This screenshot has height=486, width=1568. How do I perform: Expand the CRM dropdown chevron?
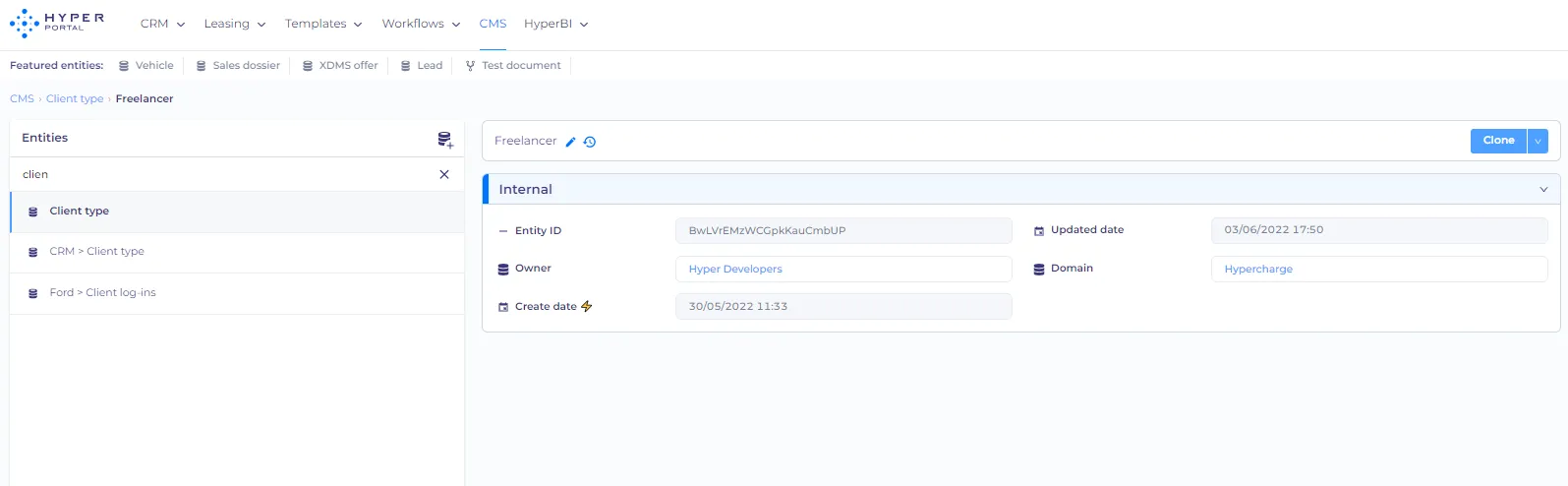181,25
